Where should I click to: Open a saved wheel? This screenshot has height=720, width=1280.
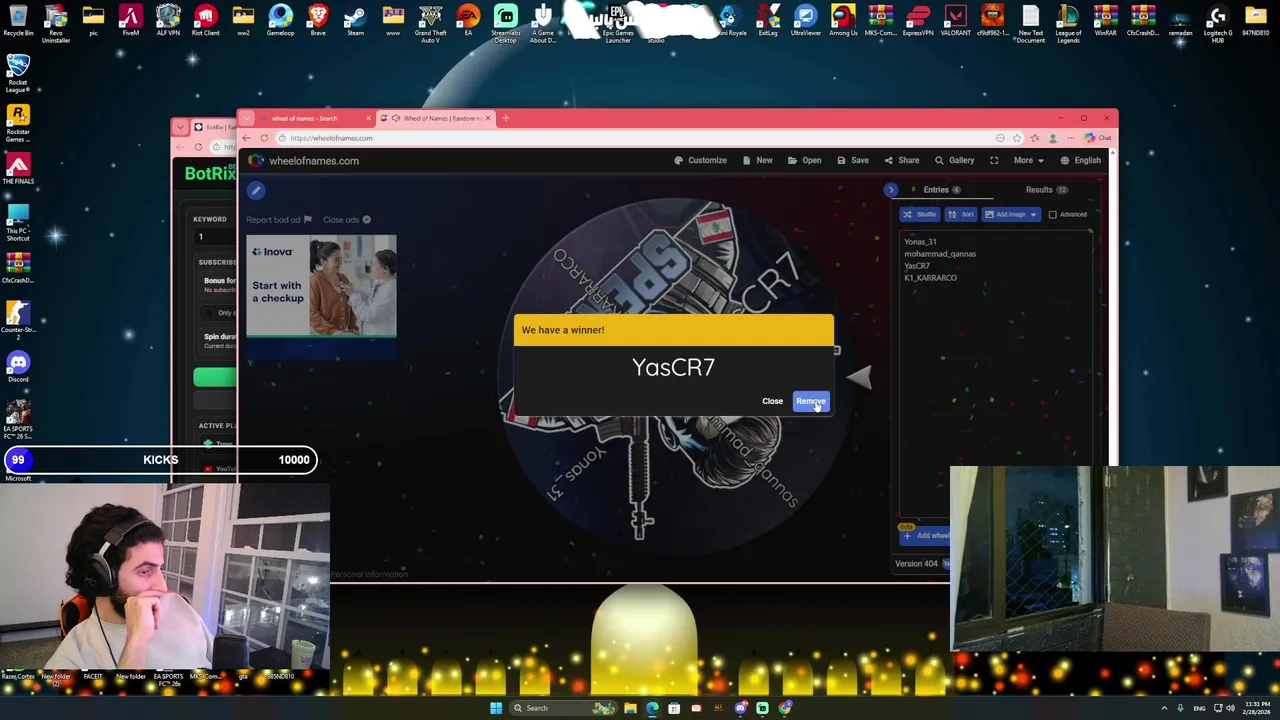click(x=804, y=160)
